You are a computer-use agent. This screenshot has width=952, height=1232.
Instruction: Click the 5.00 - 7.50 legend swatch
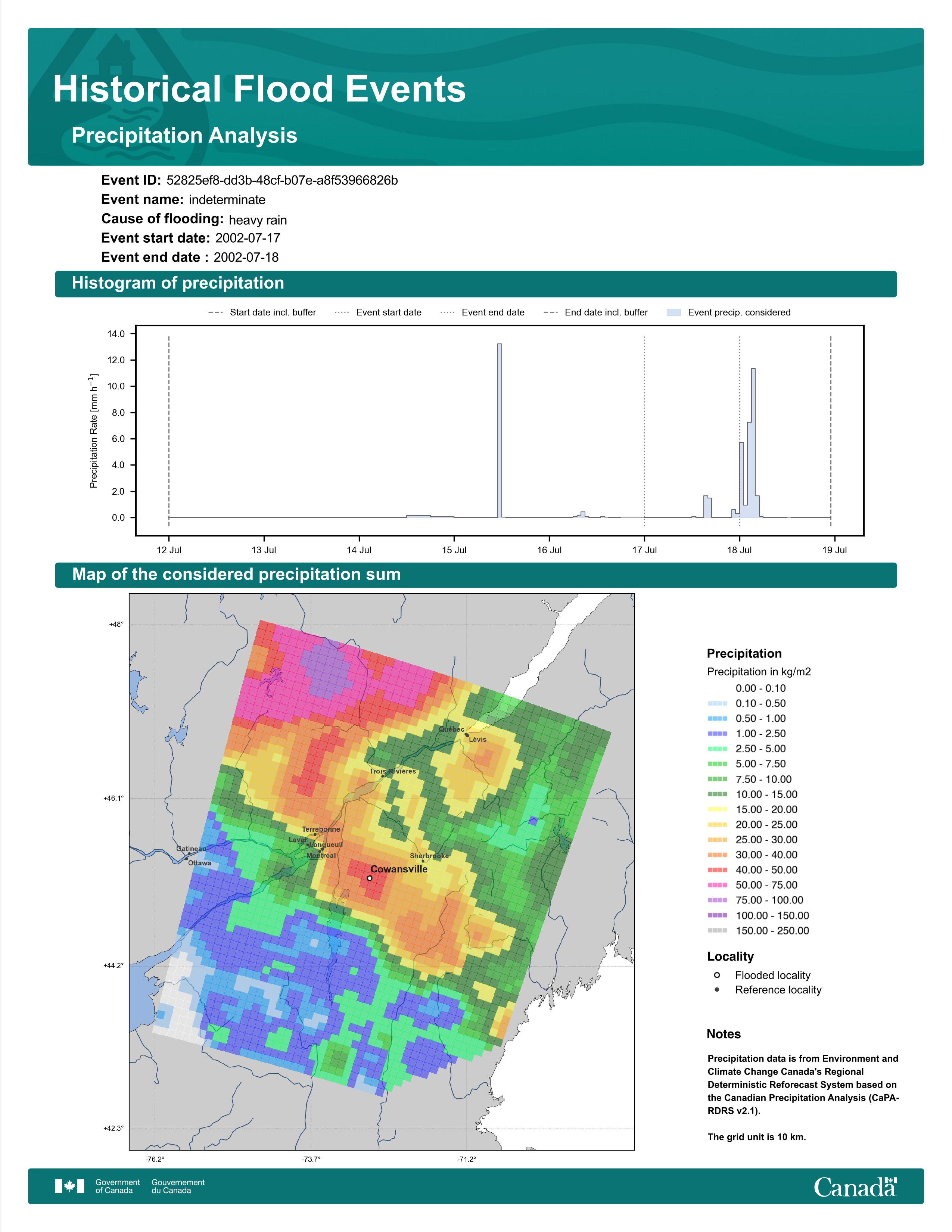[718, 764]
